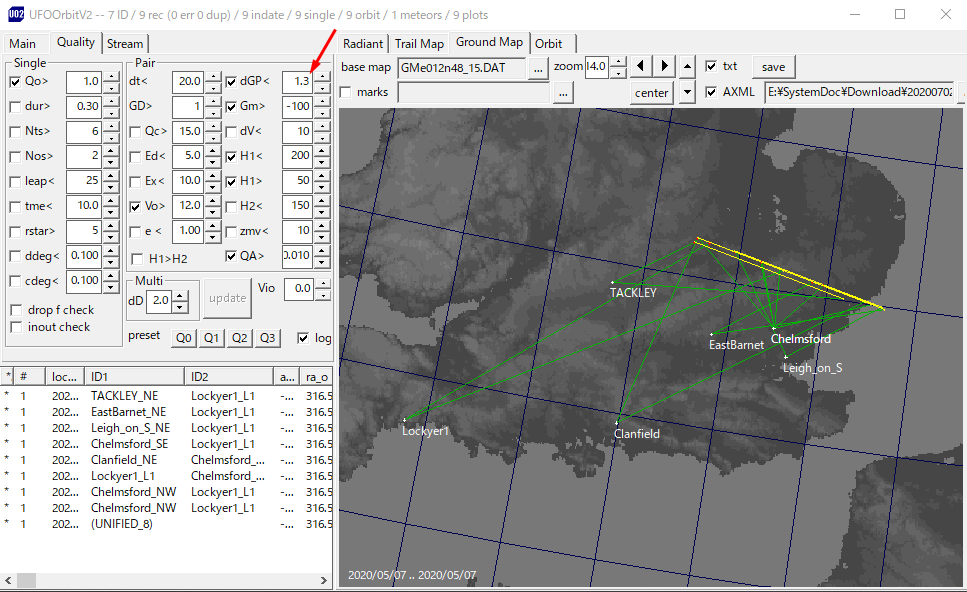Disable the AXML checkbox
Image resolution: width=967 pixels, height=592 pixels.
pos(711,92)
